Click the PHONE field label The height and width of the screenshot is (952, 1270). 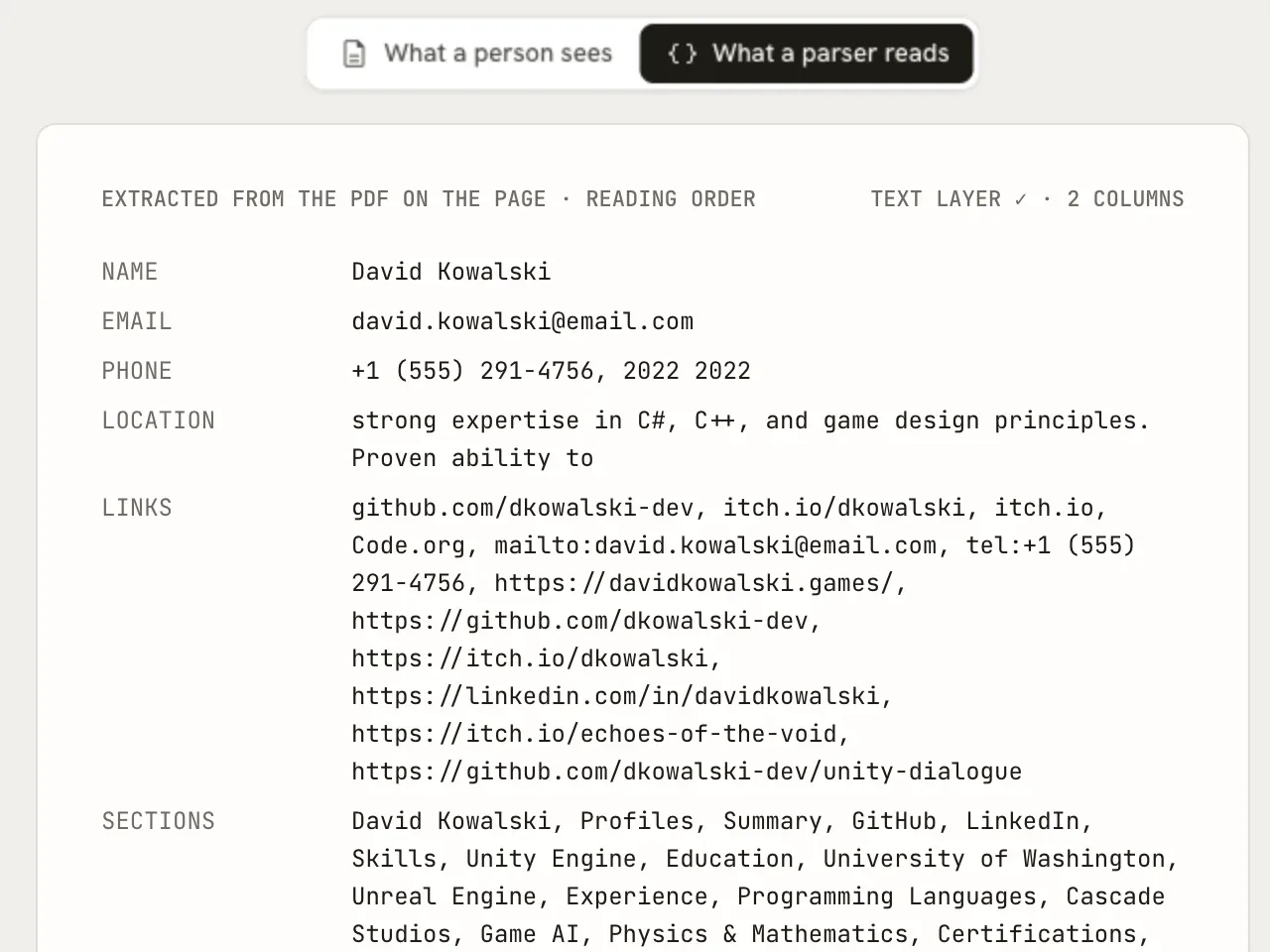pos(137,371)
